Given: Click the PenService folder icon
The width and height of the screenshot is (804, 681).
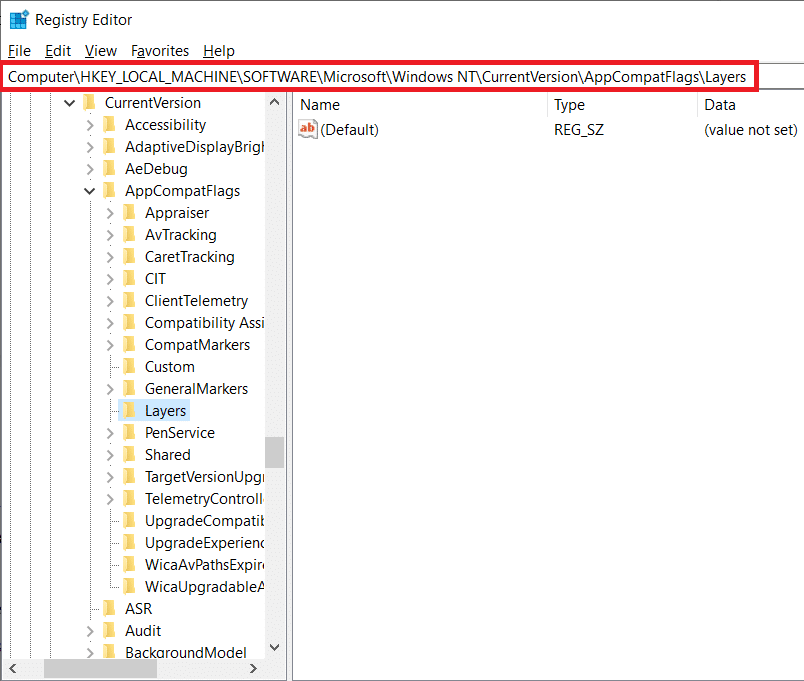Looking at the screenshot, I should coord(129,433).
